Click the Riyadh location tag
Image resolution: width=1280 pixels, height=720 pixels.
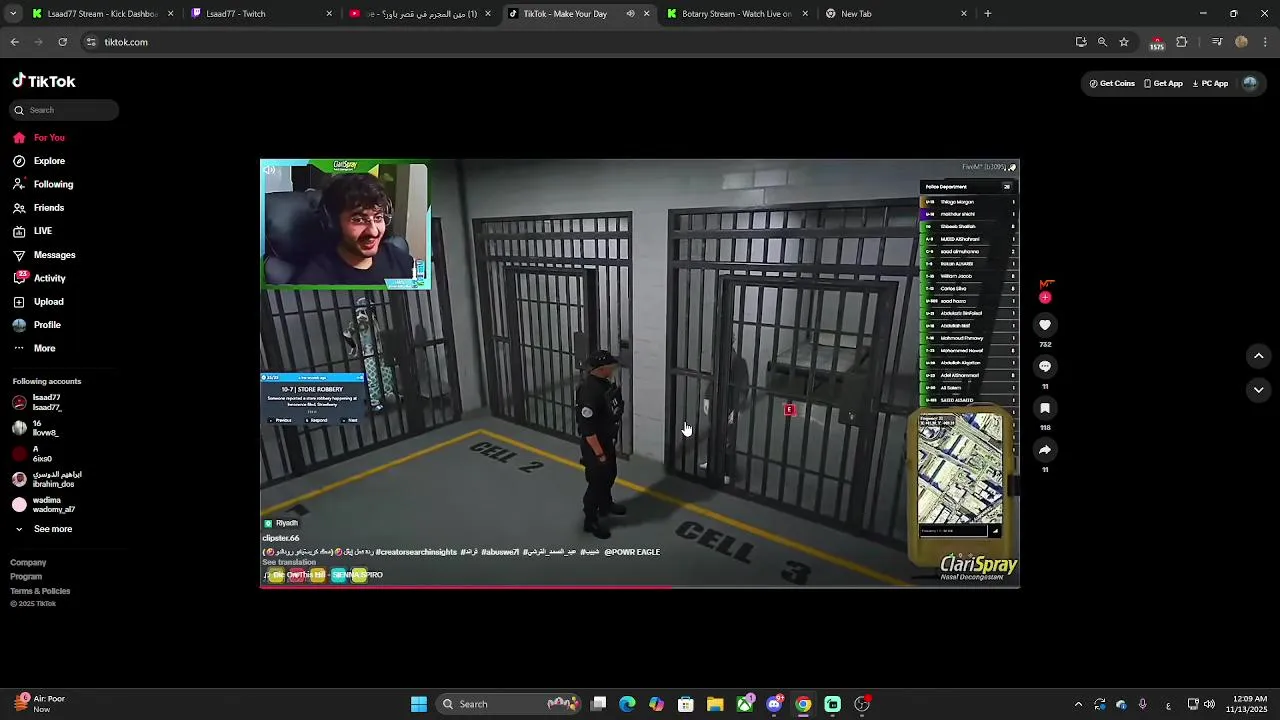tap(281, 523)
